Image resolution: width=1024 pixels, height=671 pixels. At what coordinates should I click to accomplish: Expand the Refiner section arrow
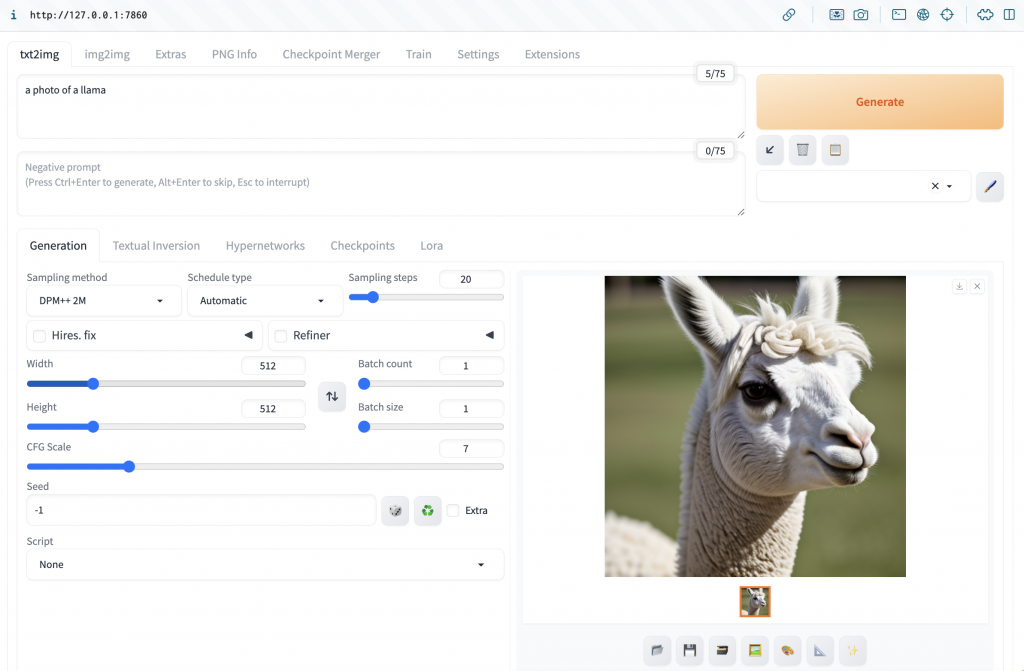coord(489,335)
